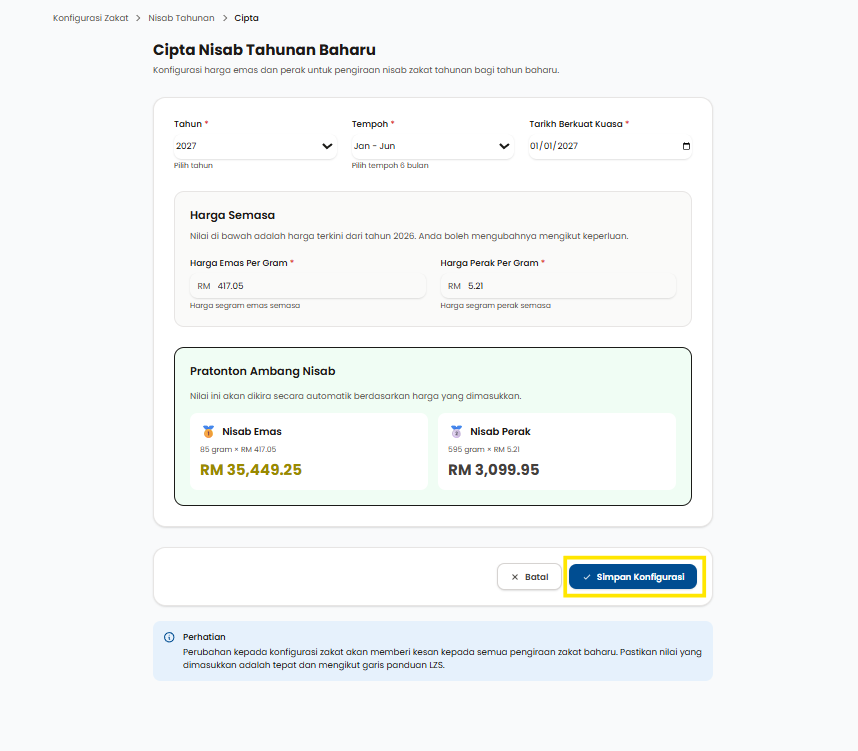This screenshot has height=751, width=858.
Task: Click the breadcrumb chevron before Cipta
Action: [225, 18]
